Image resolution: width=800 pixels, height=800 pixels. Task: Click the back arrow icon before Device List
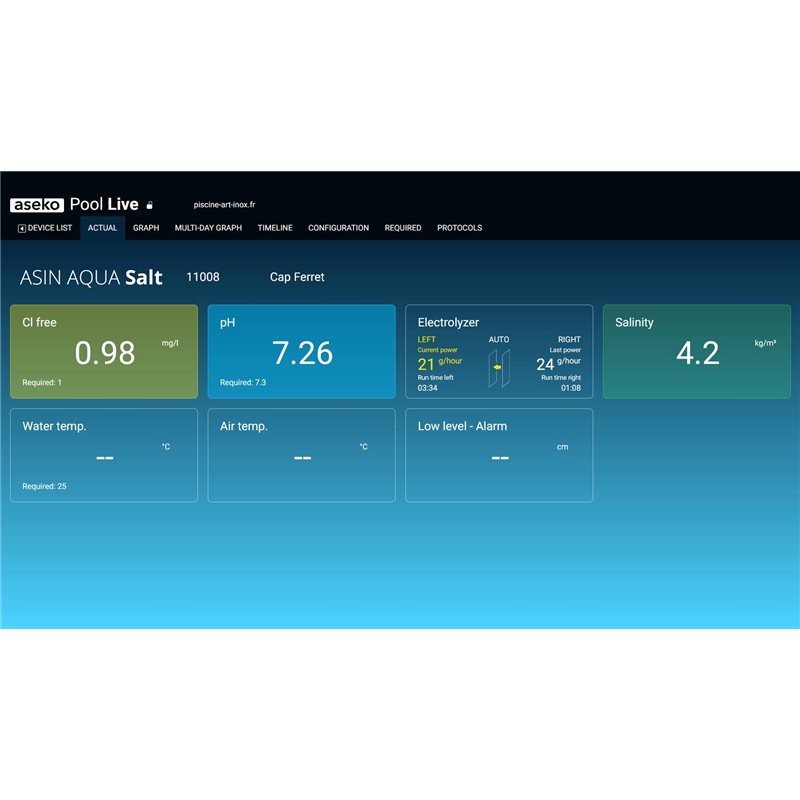point(22,228)
